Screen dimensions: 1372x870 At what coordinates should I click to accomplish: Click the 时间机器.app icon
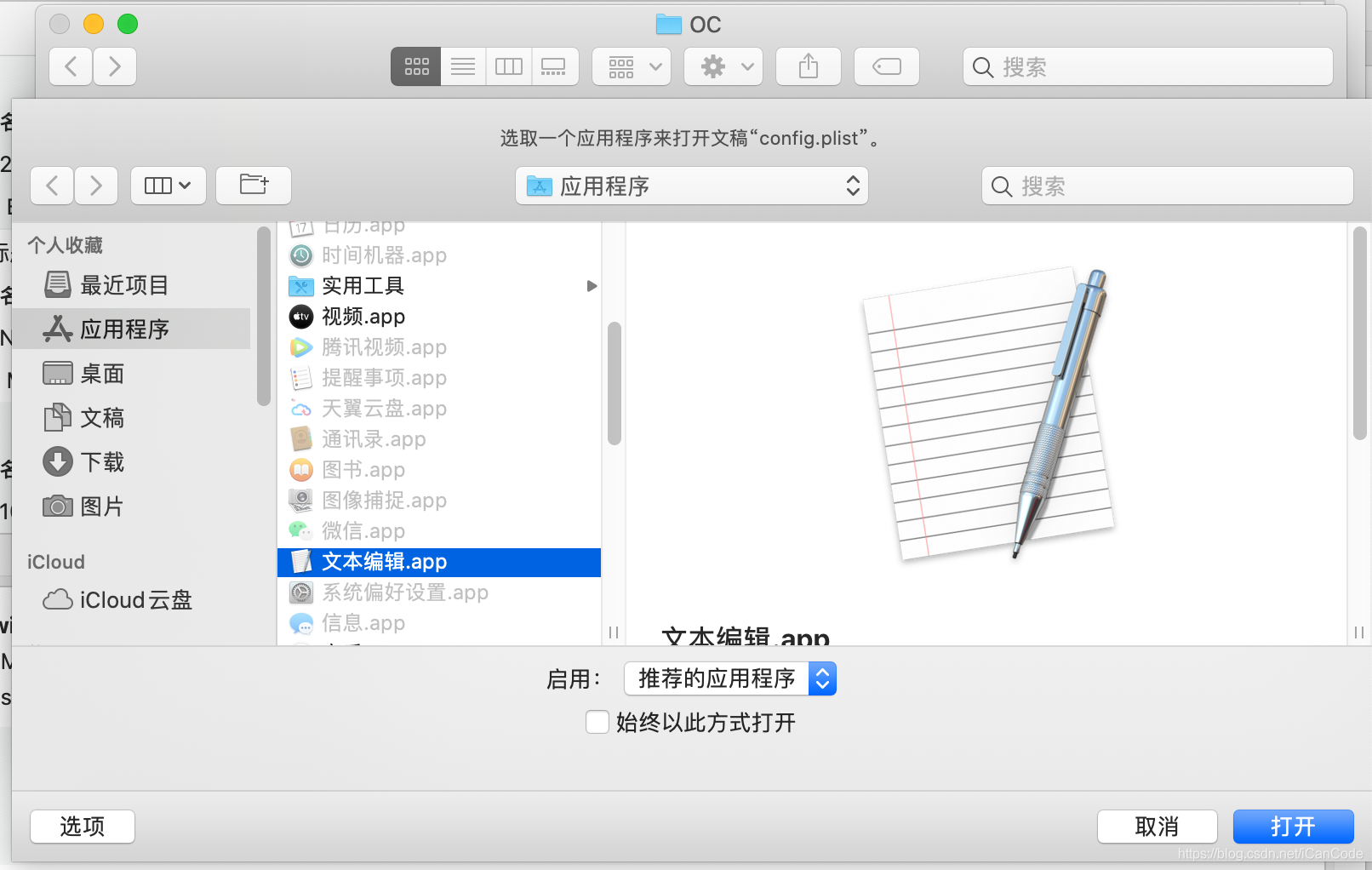point(301,255)
